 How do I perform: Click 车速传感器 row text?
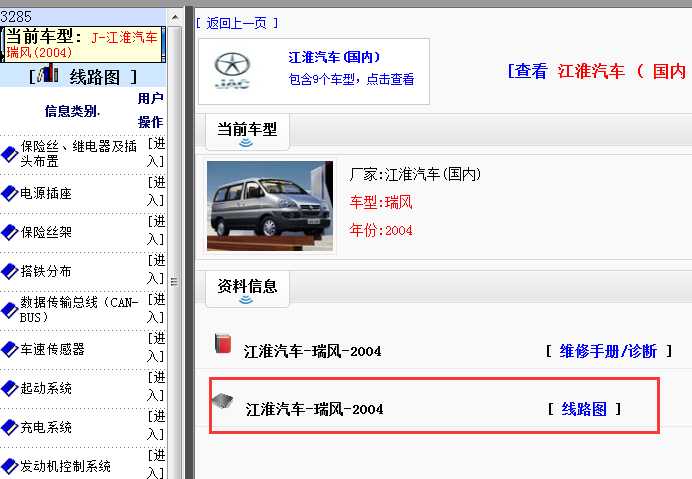click(x=52, y=349)
